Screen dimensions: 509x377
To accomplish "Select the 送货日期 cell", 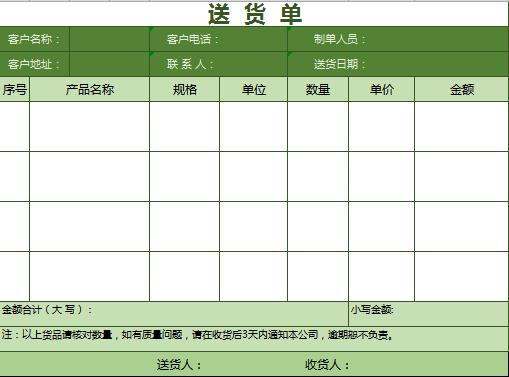I will (x=398, y=64).
